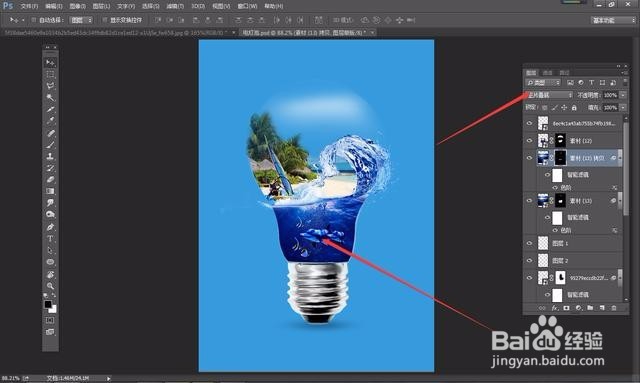
Task: Click the background color swatch
Action: (x=53, y=310)
